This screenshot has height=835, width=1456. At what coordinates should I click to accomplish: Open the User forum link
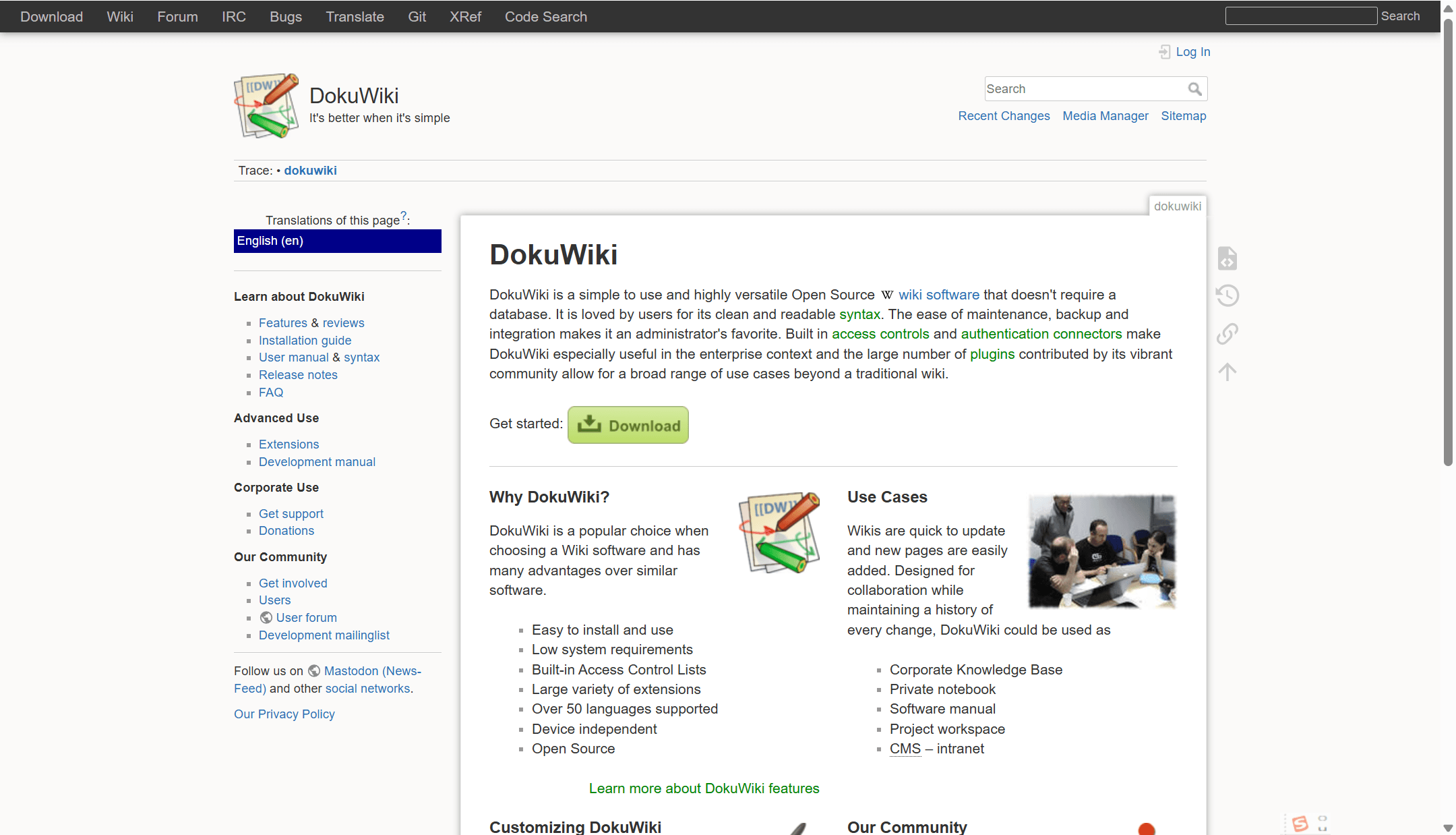[x=306, y=618]
